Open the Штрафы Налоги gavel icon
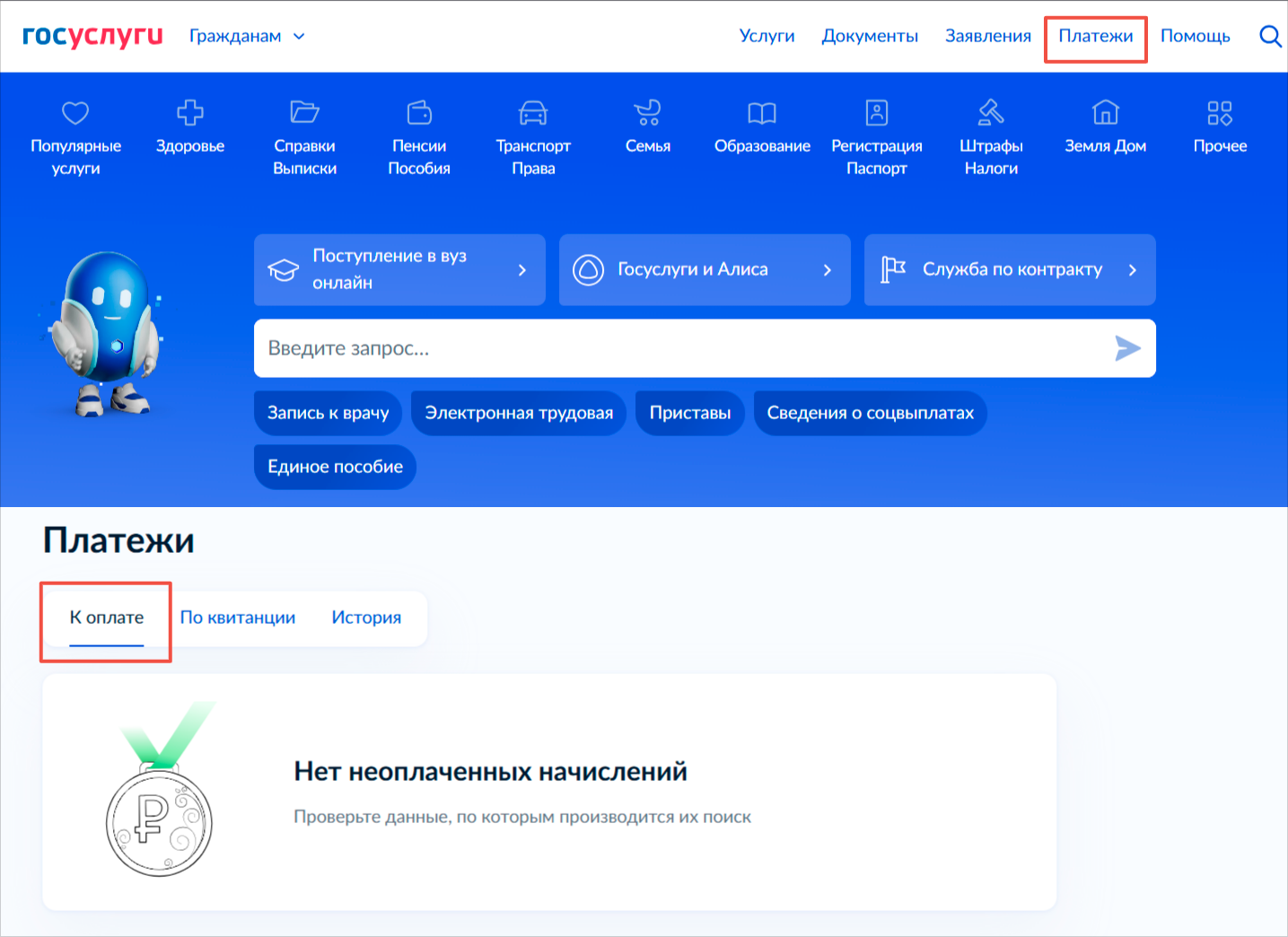This screenshot has width=1288, height=937. click(x=991, y=113)
